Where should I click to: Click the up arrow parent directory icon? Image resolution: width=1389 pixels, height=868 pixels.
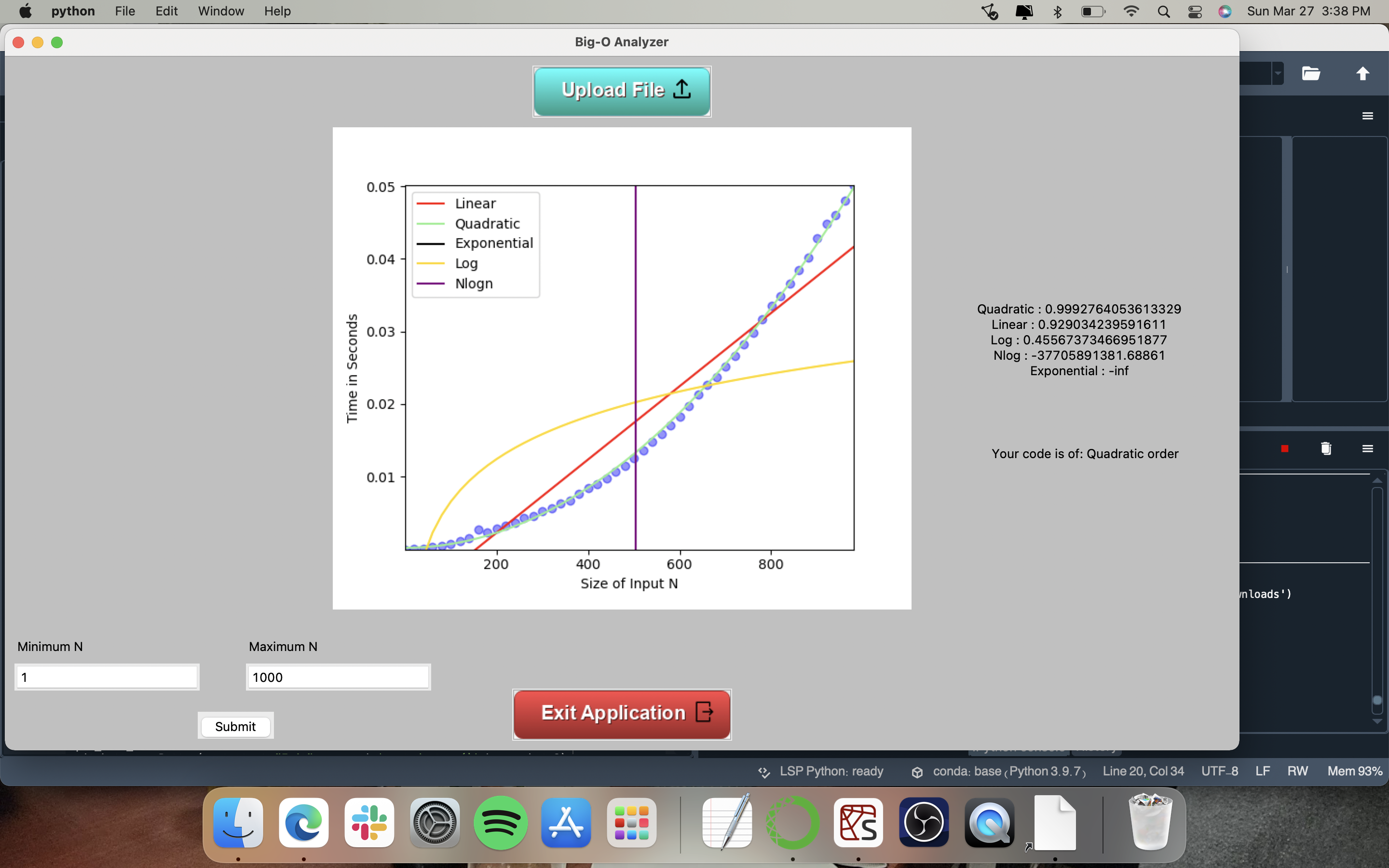click(1362, 73)
